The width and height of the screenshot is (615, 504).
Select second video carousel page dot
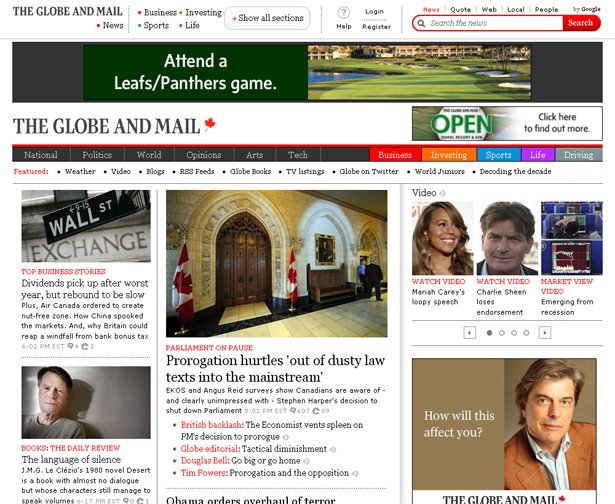click(x=502, y=333)
